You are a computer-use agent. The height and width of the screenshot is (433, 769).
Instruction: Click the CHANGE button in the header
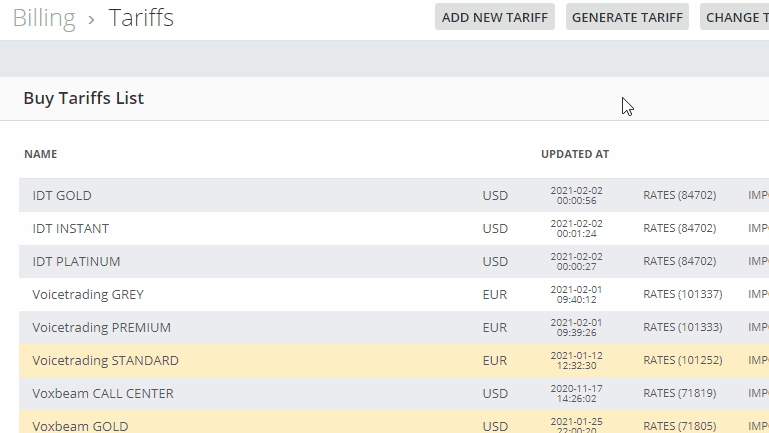[734, 17]
